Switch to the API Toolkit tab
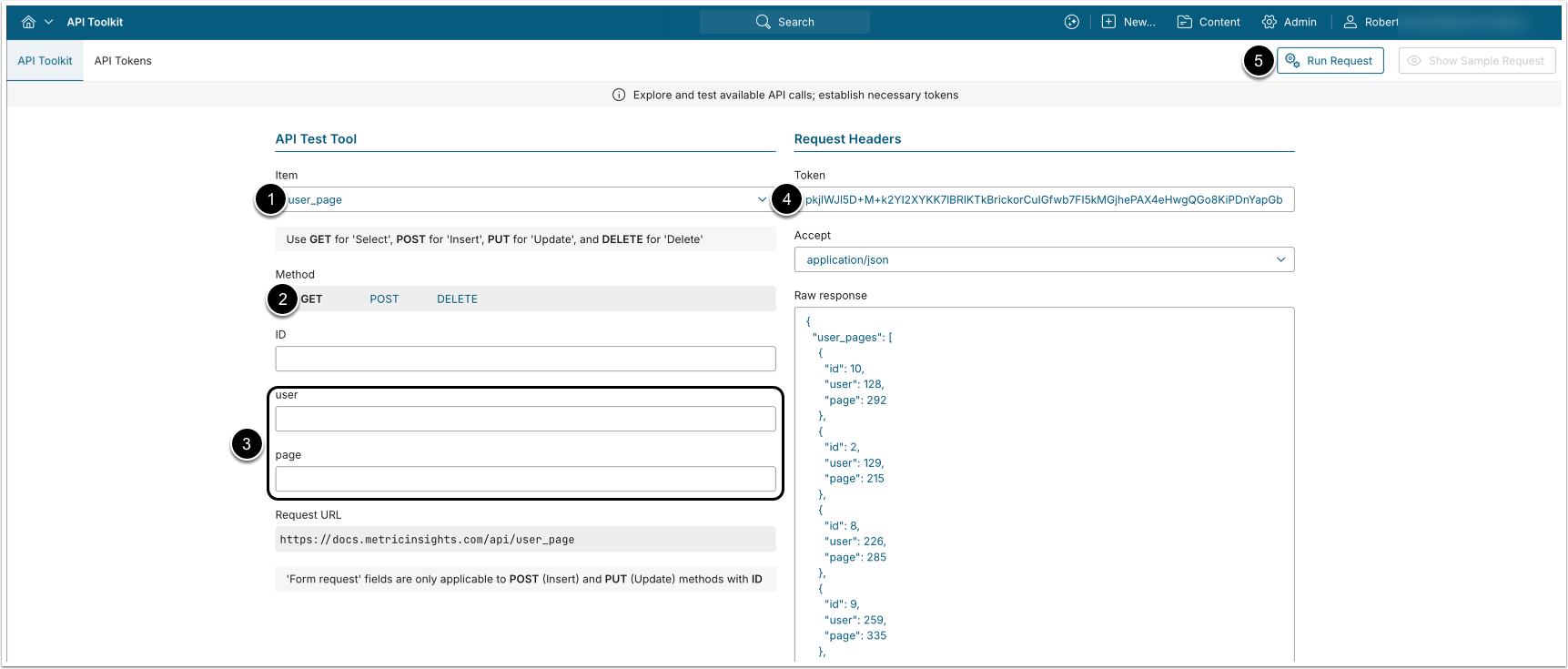 pos(45,61)
